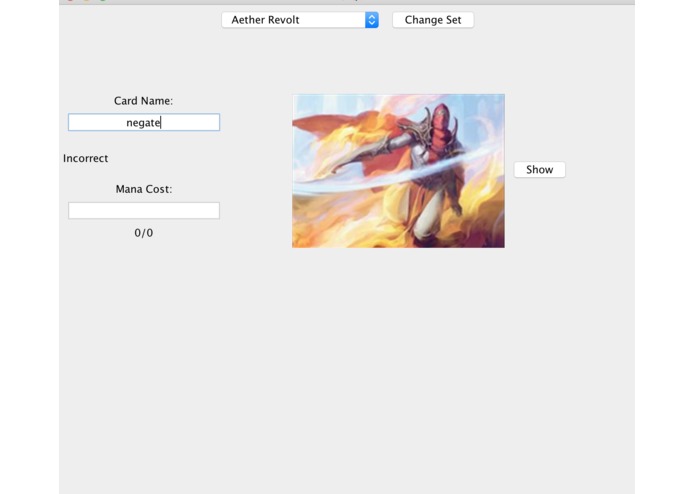Viewport: 695px width, 494px height.
Task: Click the card artwork image
Action: (x=398, y=171)
